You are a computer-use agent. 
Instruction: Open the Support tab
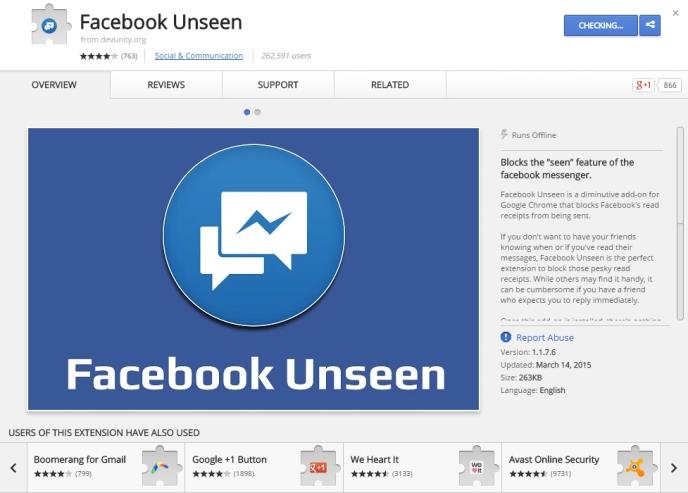click(278, 85)
